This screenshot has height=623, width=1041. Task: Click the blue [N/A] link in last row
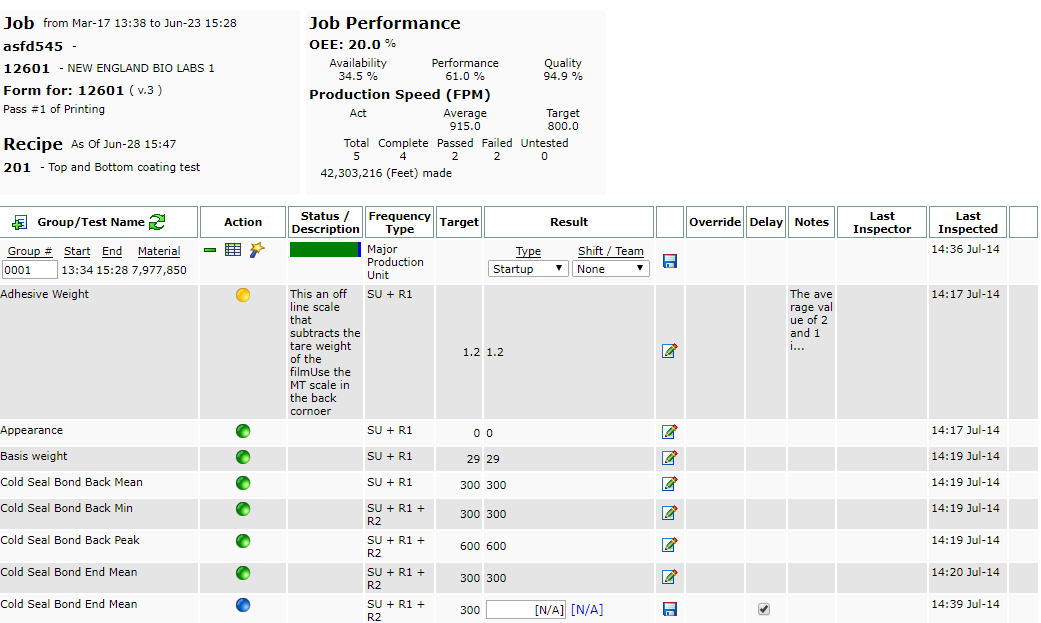tap(587, 610)
